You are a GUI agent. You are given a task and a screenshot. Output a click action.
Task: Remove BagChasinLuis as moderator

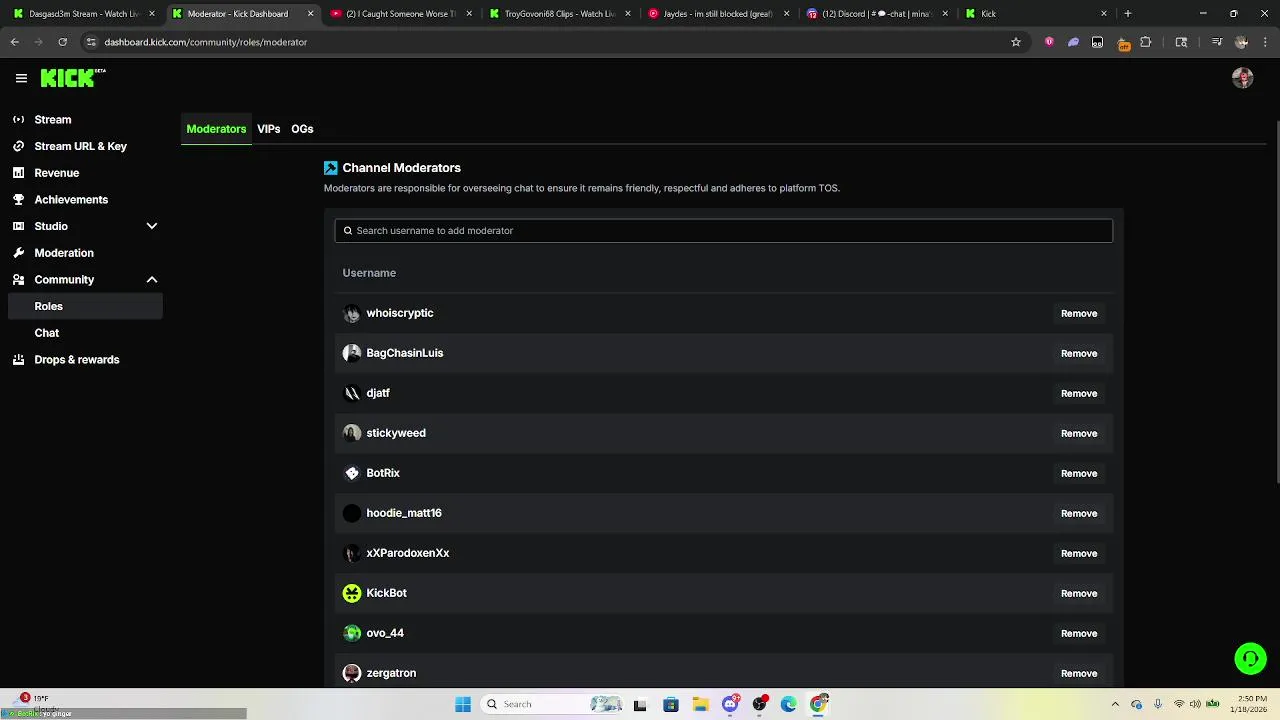click(1079, 353)
